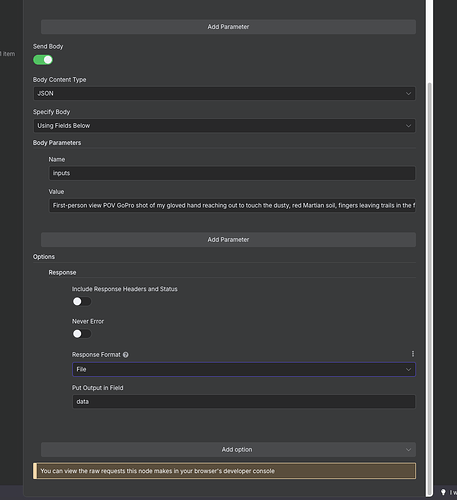Image resolution: width=457 pixels, height=500 pixels.
Task: Click the Value field with Martian soil prompt
Action: click(x=232, y=206)
